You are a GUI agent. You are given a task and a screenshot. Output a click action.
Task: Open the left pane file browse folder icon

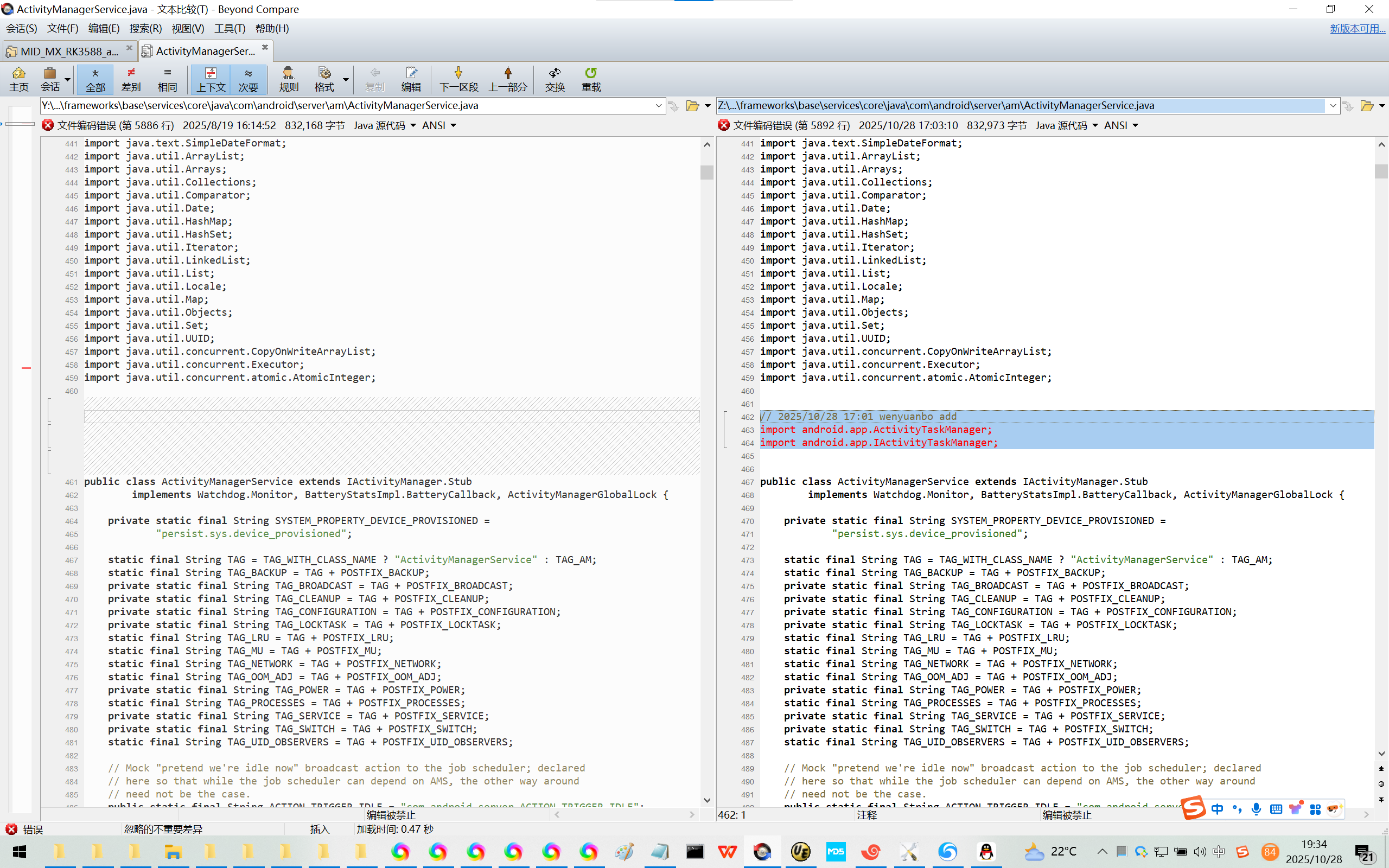[x=692, y=106]
